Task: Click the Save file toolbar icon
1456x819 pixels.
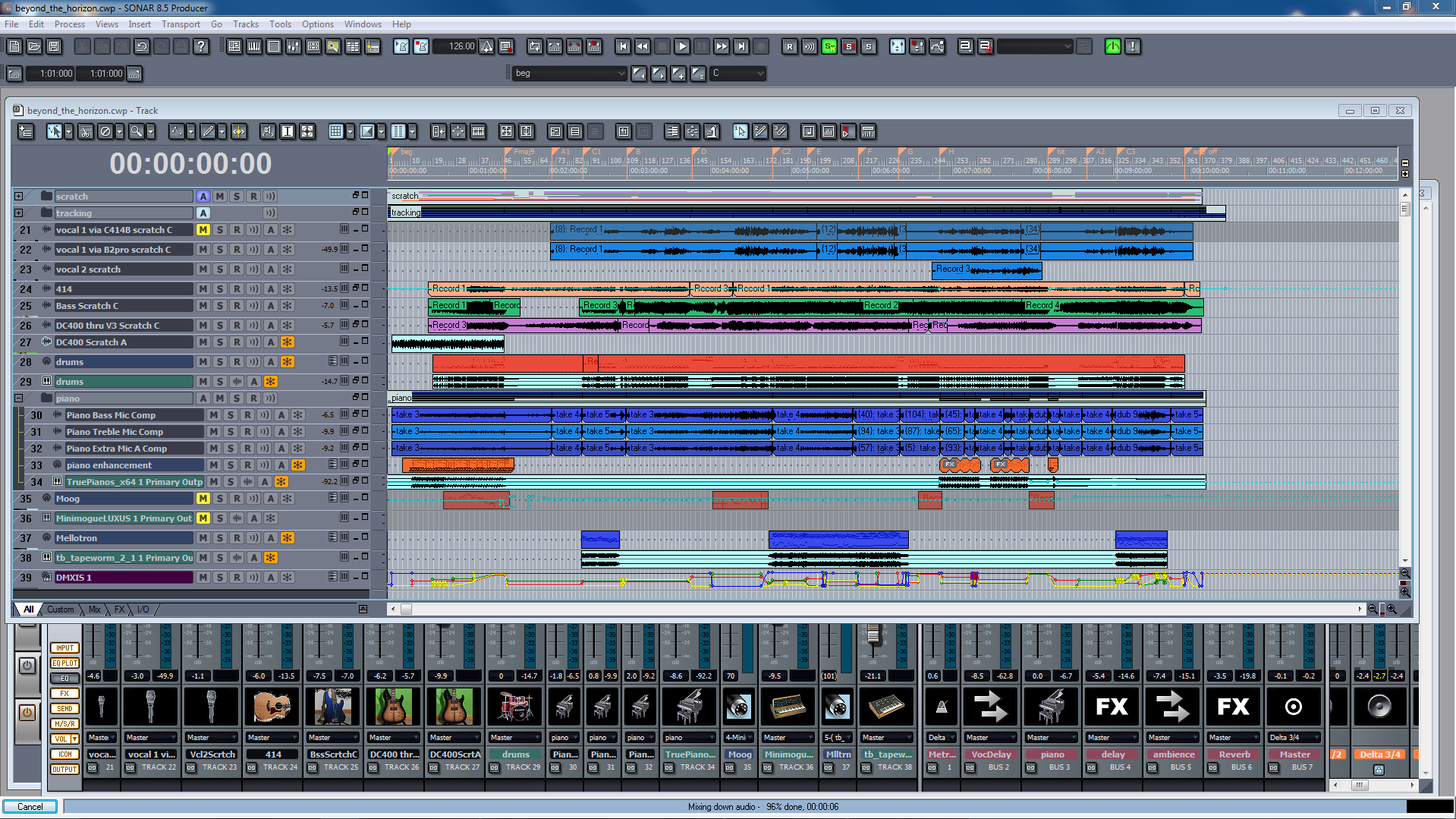Action: coord(54,47)
